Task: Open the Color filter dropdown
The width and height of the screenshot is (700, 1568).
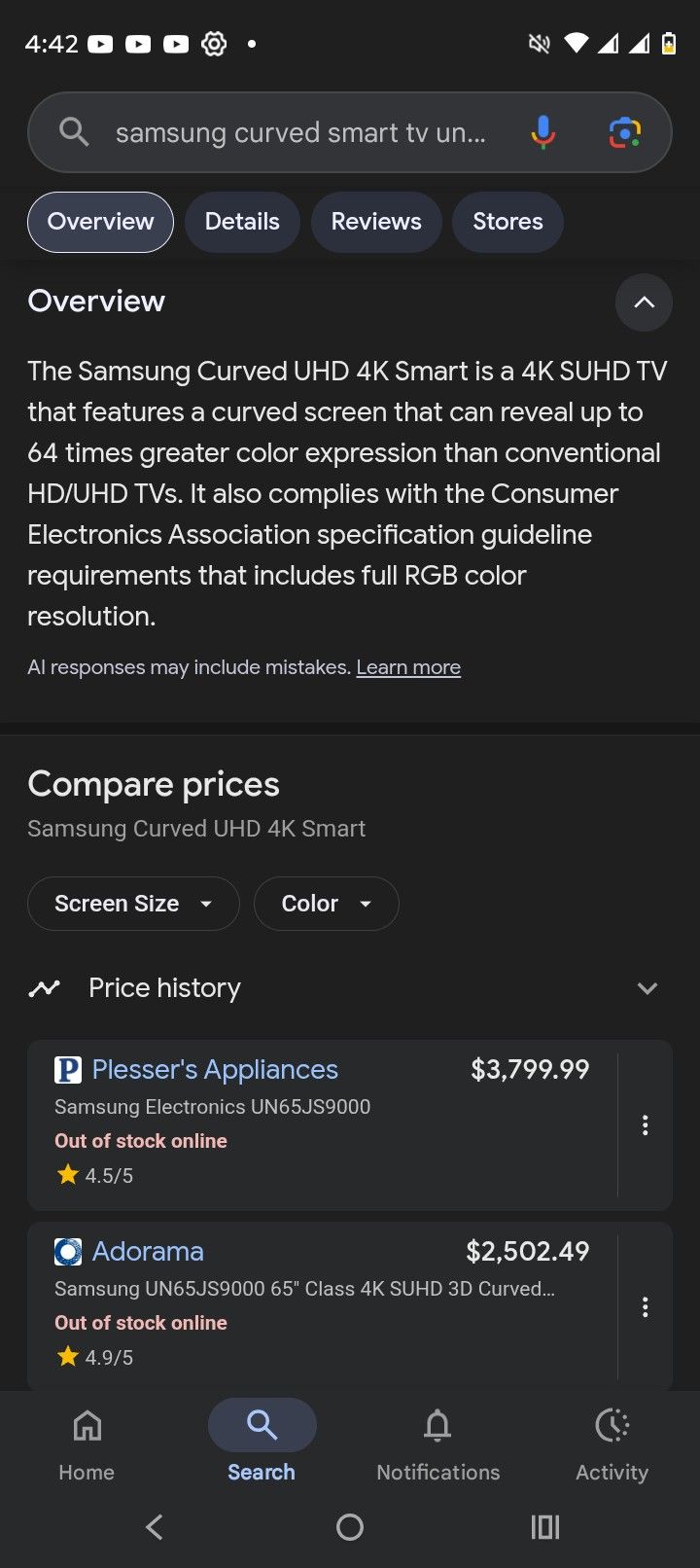Action: (x=326, y=904)
